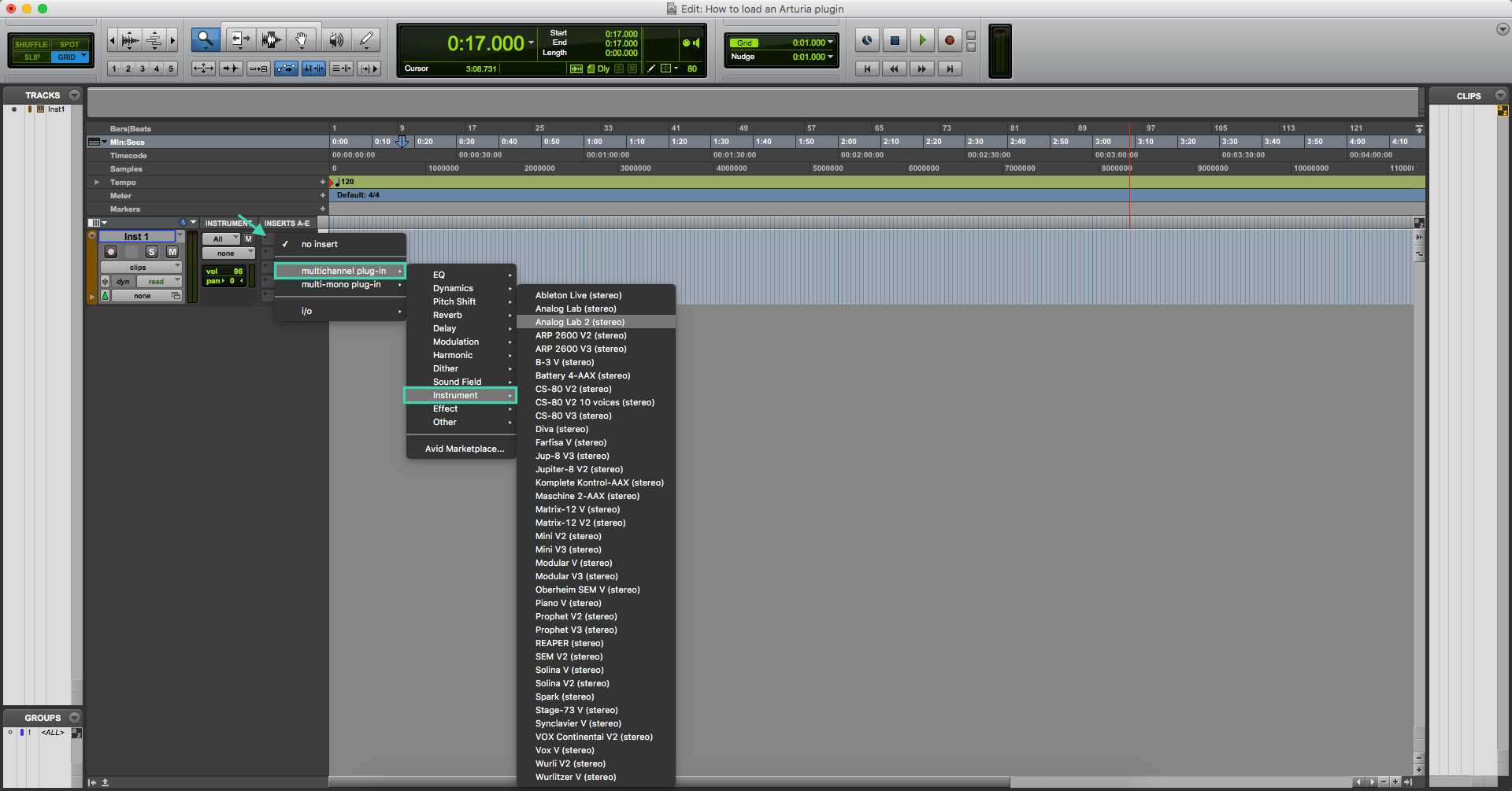Expand the Tempo ruler
The width and height of the screenshot is (1512, 791).
pos(97,182)
